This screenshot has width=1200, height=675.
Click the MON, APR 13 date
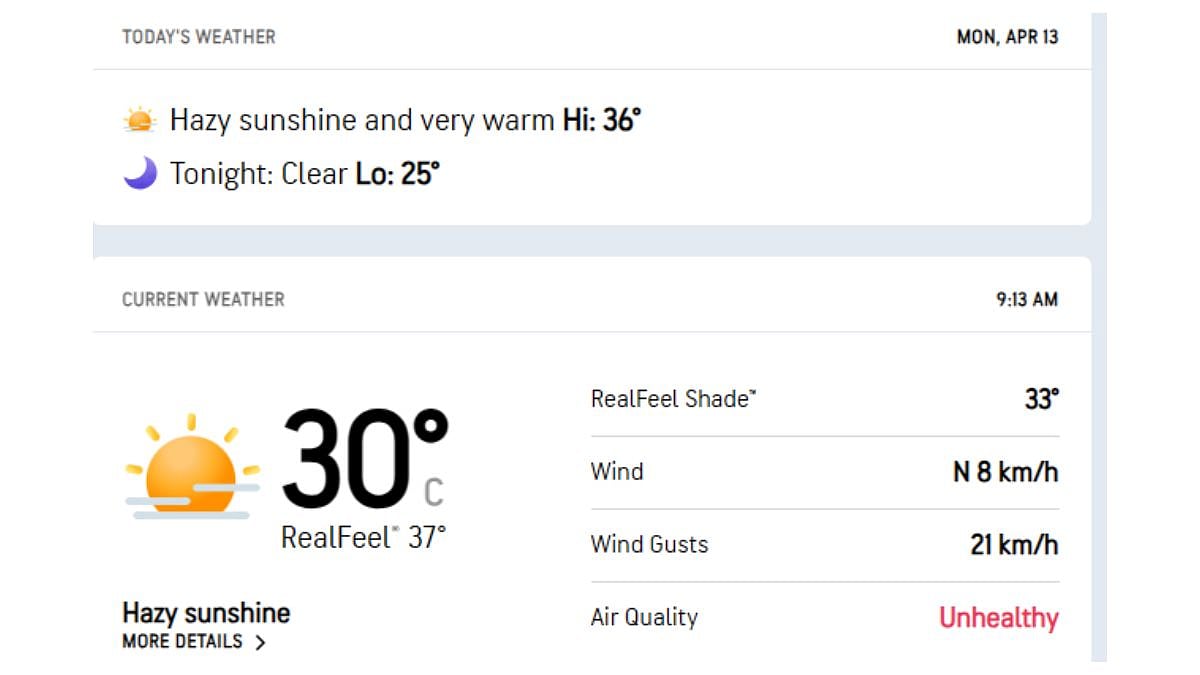(1007, 38)
